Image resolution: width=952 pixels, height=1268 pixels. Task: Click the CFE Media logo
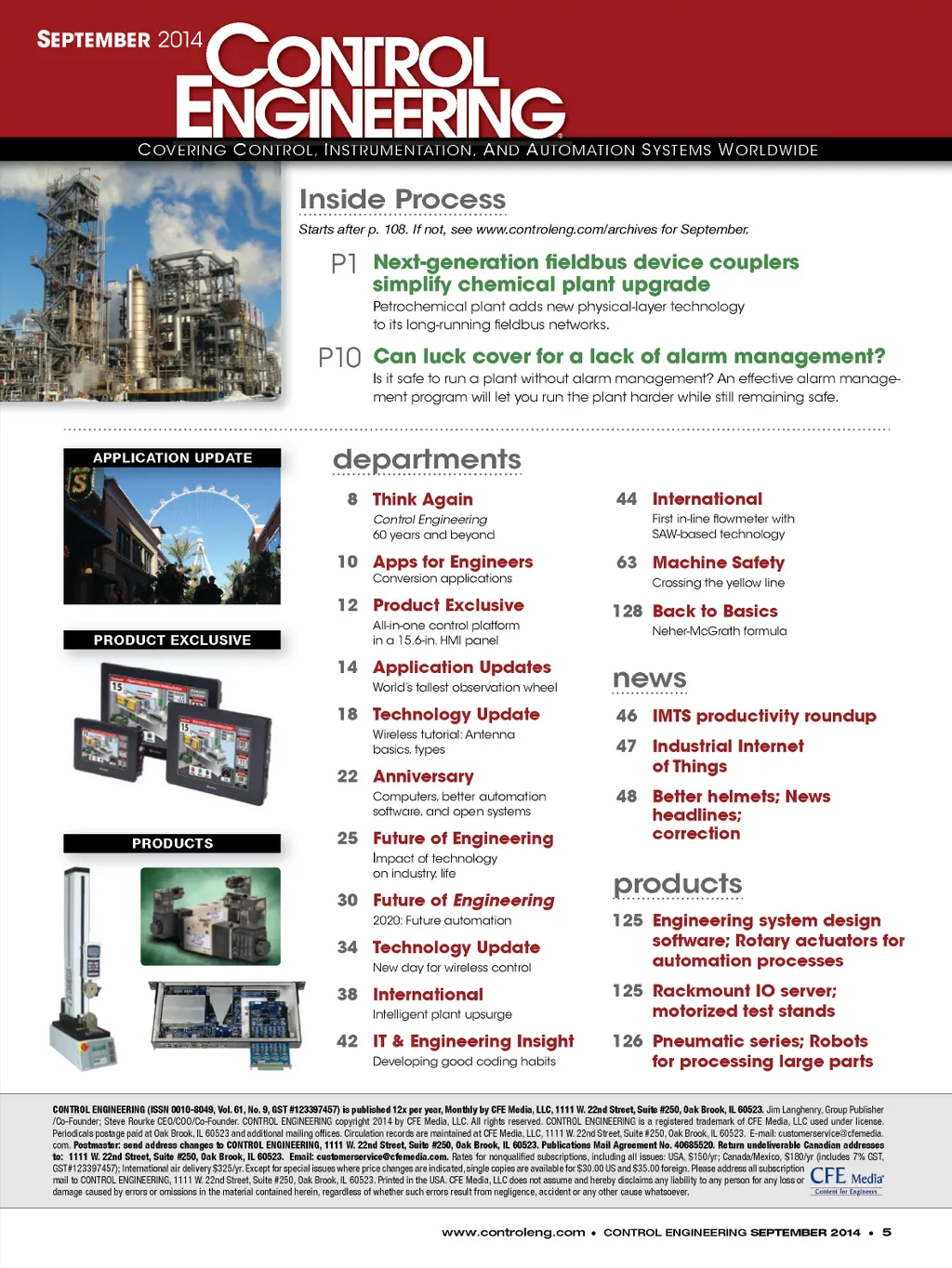pos(846,1180)
